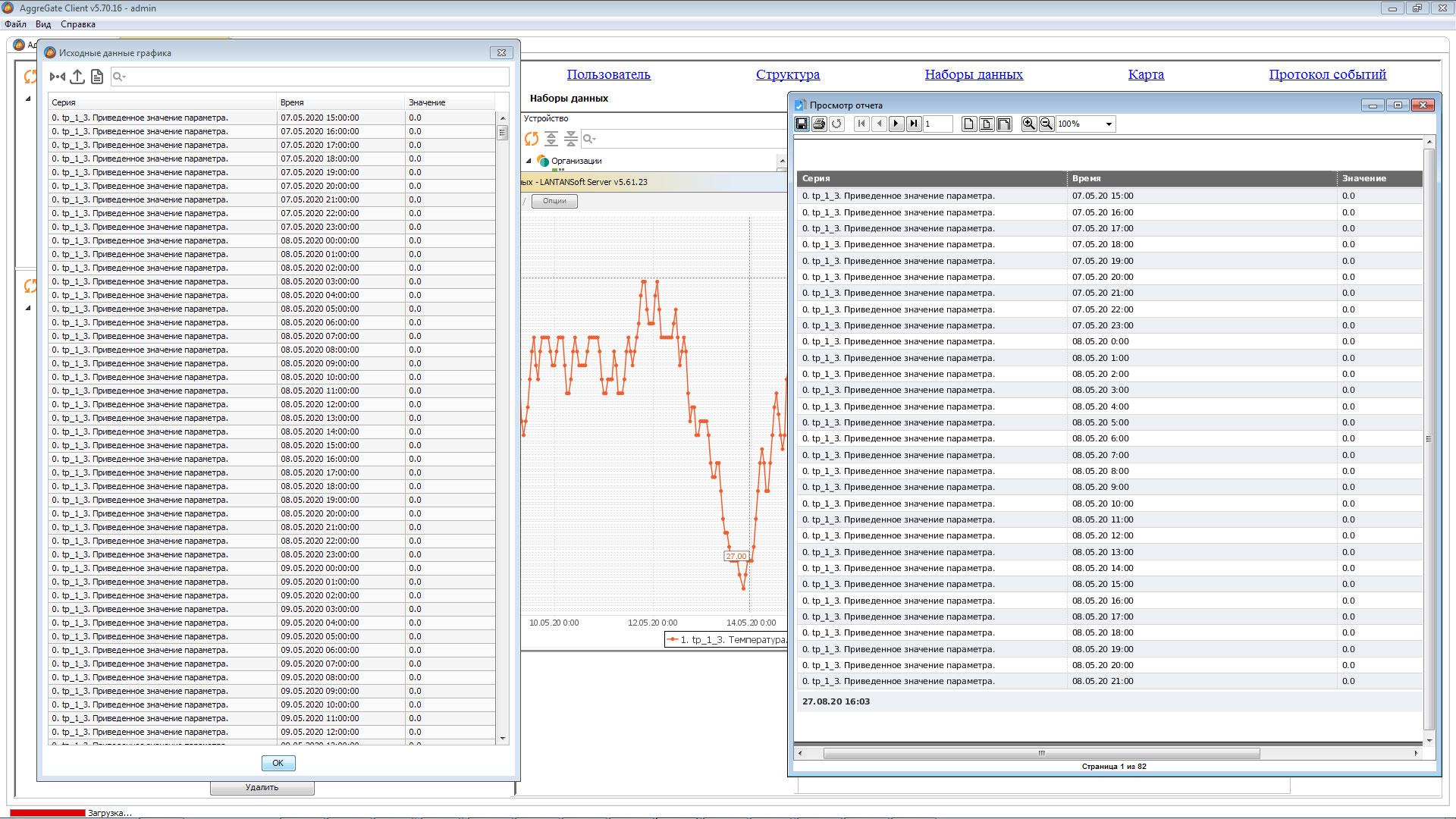Collapse all nodes in the device tree
This screenshot has height=819, width=1456.
pyautogui.click(x=571, y=139)
